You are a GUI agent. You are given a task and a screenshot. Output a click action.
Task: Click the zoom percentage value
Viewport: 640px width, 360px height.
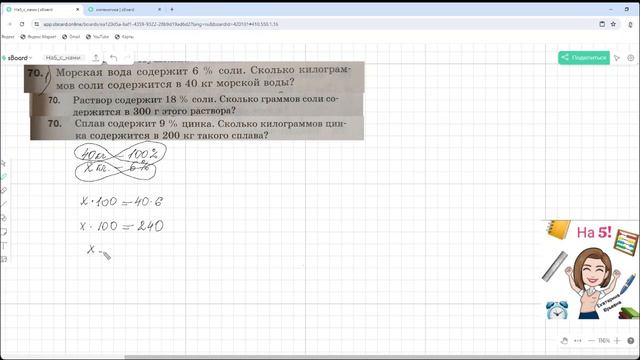[604, 340]
